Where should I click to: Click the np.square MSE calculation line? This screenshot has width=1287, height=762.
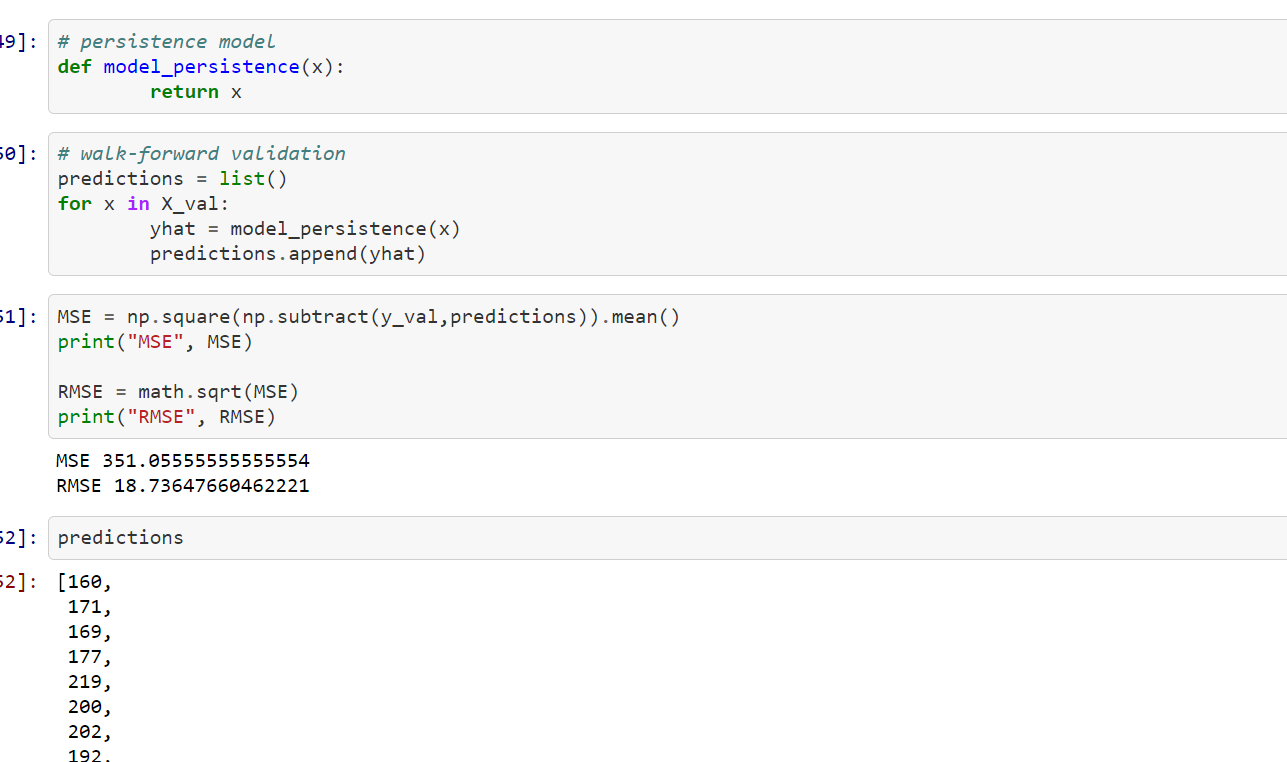click(x=368, y=316)
